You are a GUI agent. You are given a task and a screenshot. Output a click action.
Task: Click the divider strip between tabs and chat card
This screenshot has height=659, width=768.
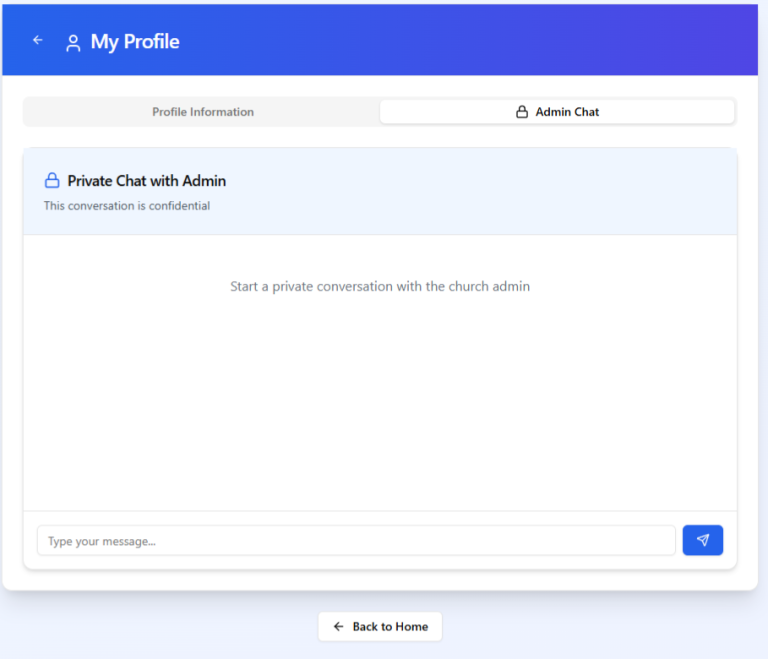pos(380,137)
